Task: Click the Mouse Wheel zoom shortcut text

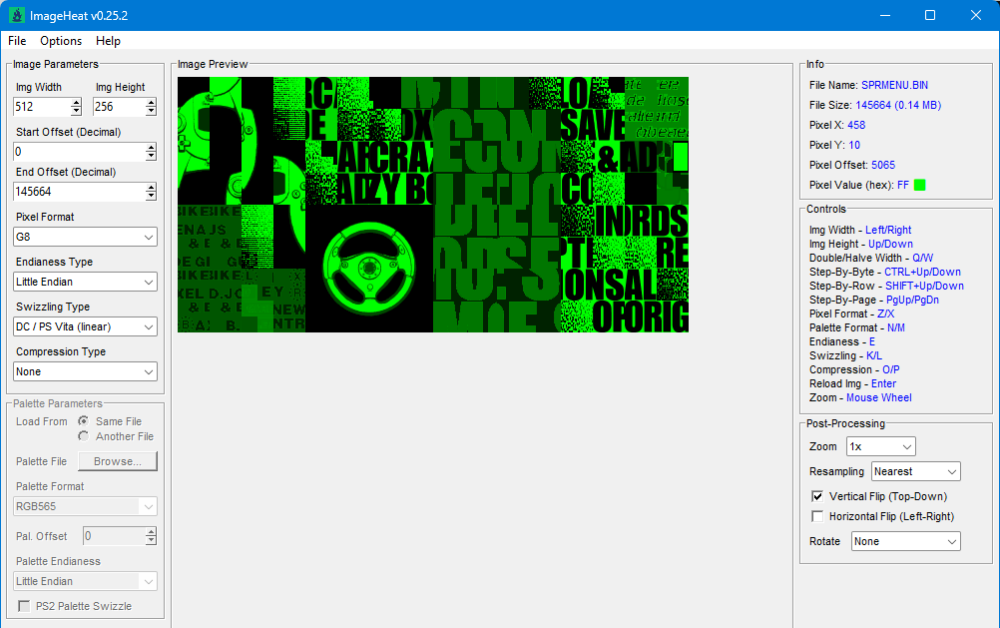Action: coord(878,398)
